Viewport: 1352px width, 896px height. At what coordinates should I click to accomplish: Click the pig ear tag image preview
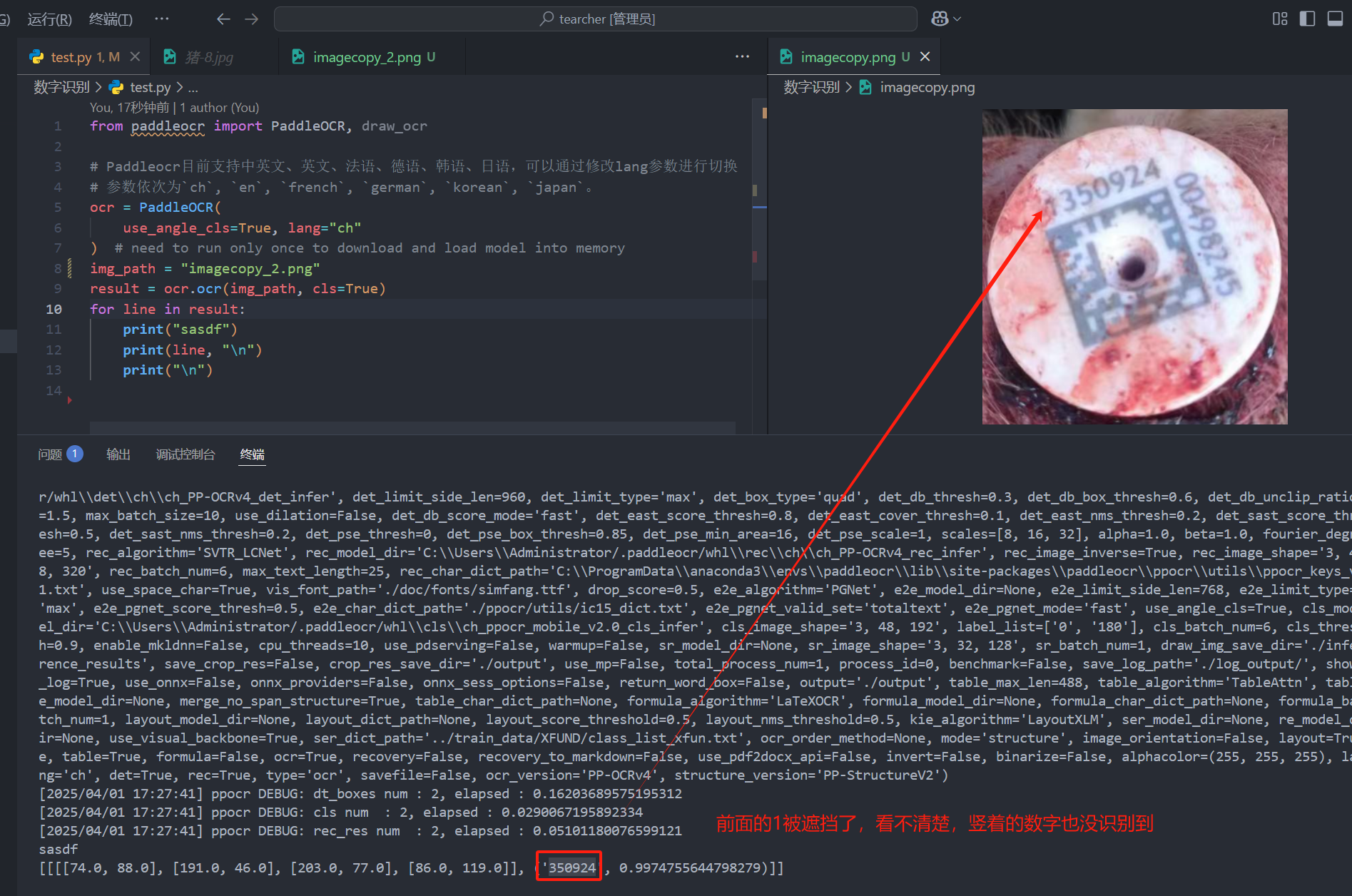(x=1134, y=267)
